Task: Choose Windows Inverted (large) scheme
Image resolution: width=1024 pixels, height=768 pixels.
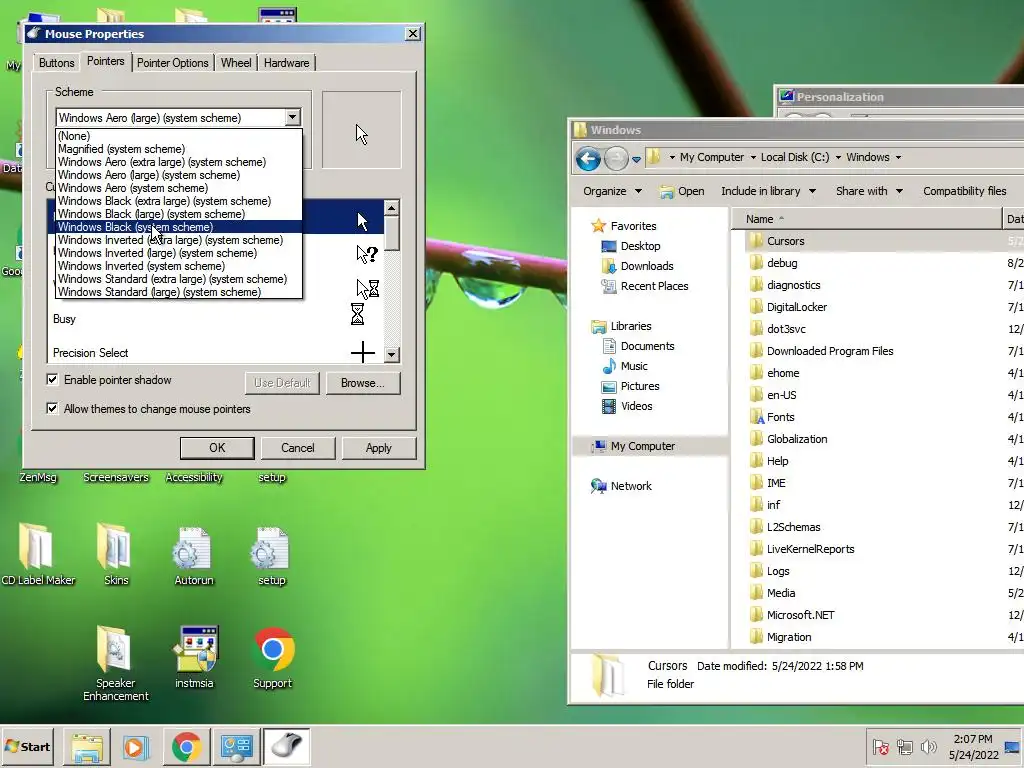Action: [x=179, y=253]
